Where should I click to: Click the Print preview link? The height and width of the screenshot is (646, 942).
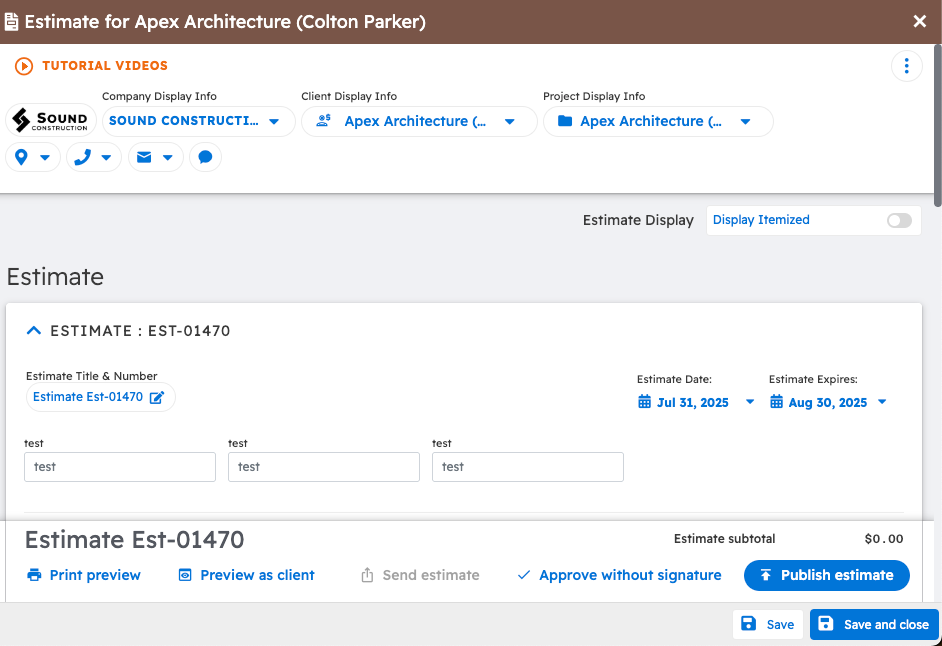click(84, 575)
